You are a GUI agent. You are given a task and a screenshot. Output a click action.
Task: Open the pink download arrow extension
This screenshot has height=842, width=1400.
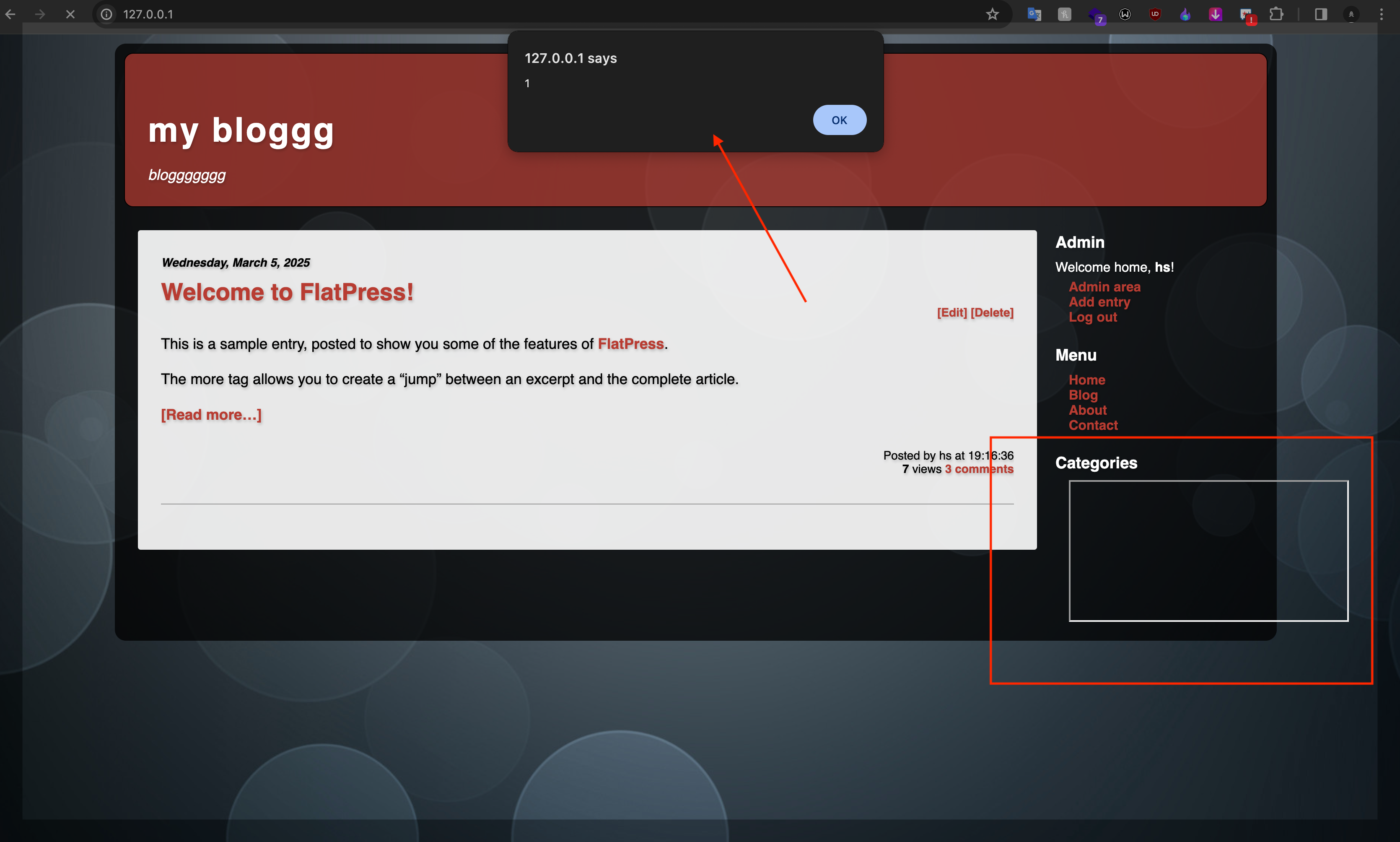[x=1215, y=14]
